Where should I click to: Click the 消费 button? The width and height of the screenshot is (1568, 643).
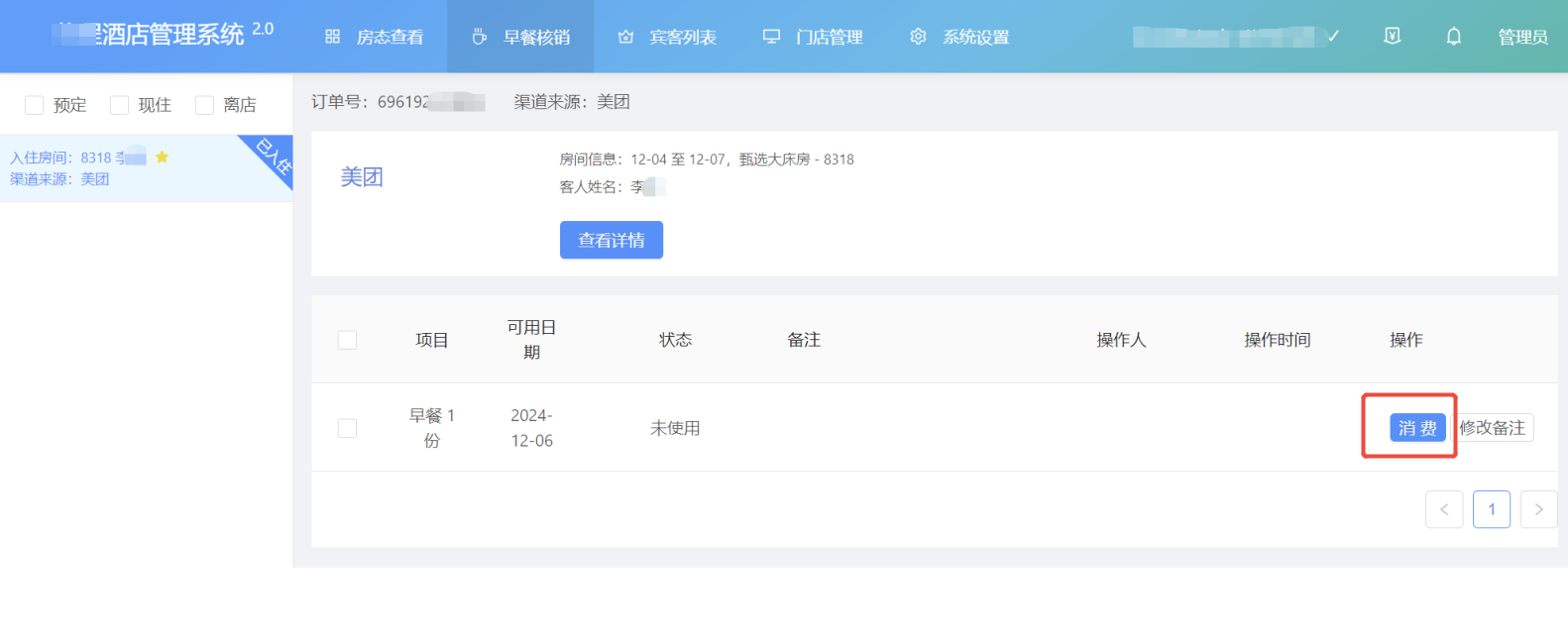(1417, 428)
